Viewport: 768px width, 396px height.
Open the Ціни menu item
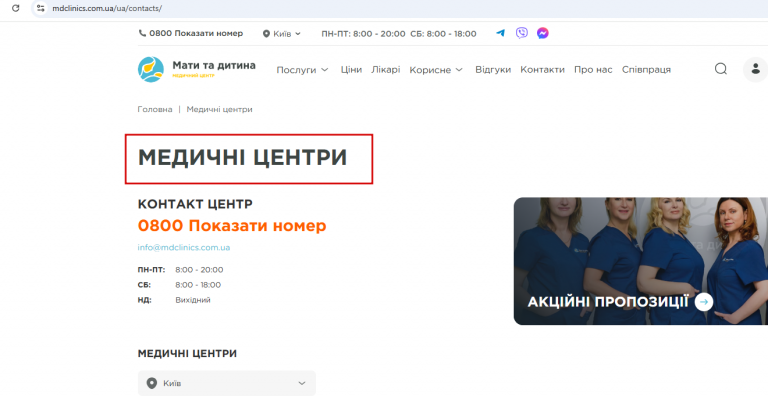351,70
